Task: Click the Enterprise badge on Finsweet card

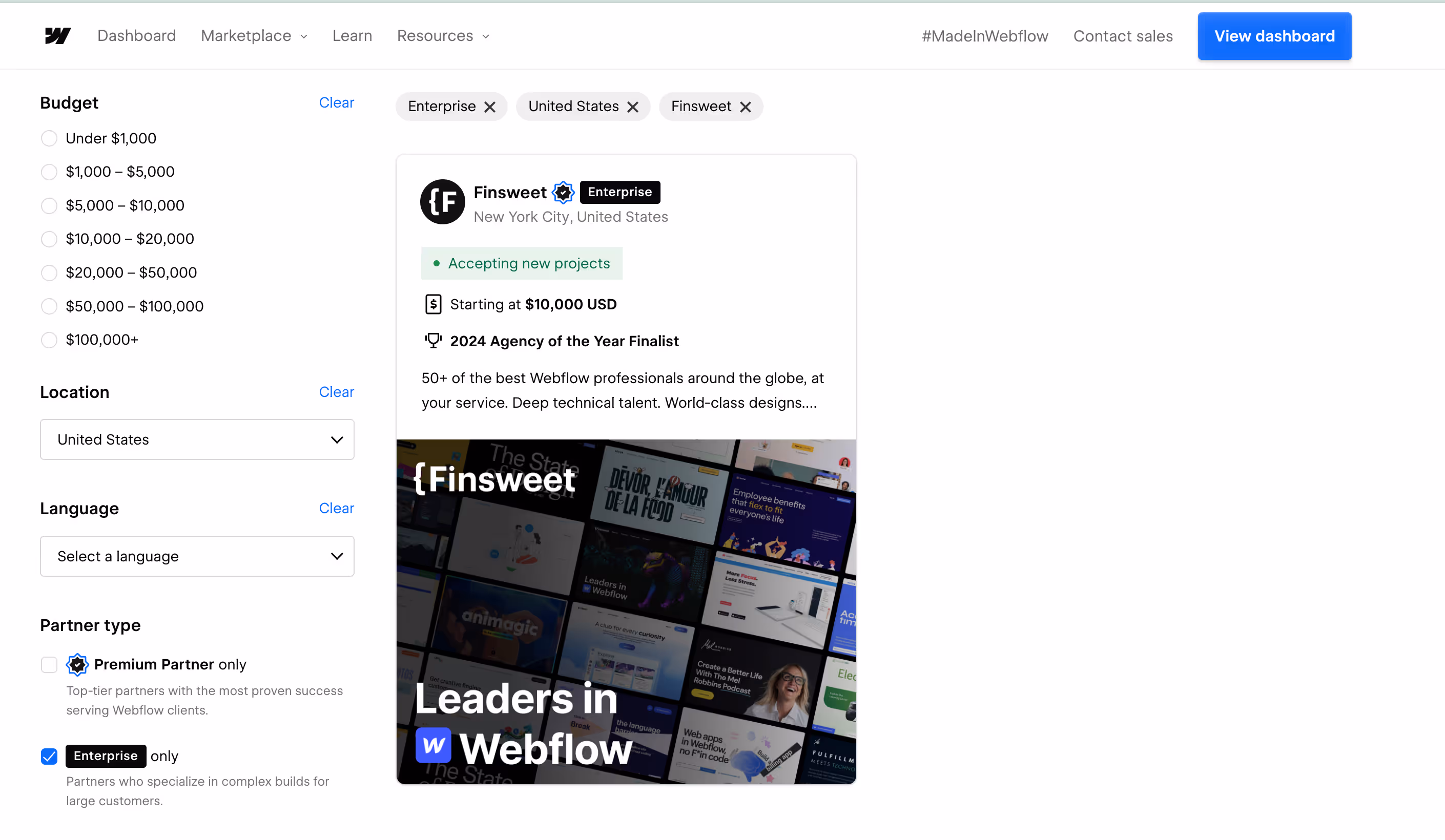Action: (x=620, y=192)
